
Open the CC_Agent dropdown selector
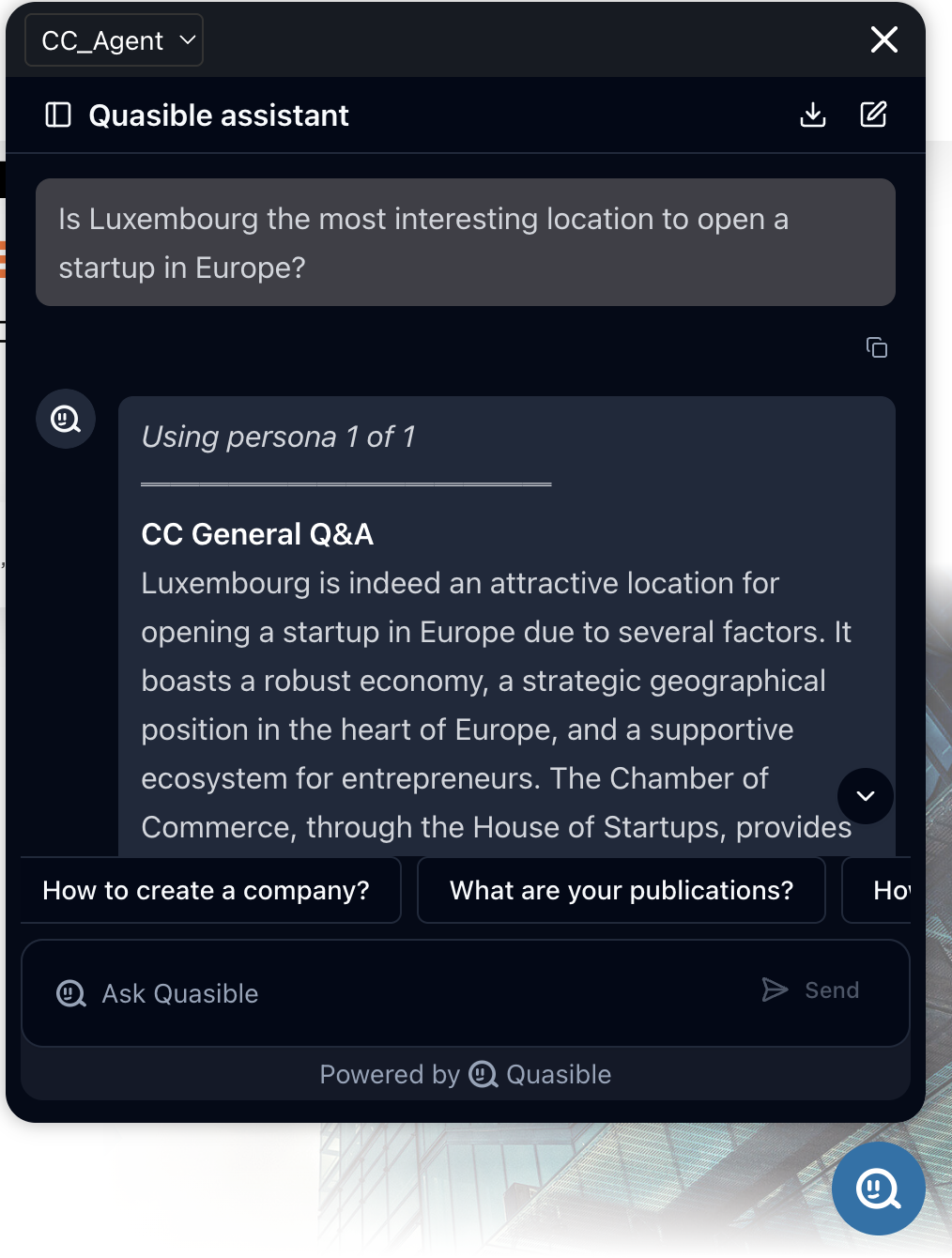[x=114, y=40]
